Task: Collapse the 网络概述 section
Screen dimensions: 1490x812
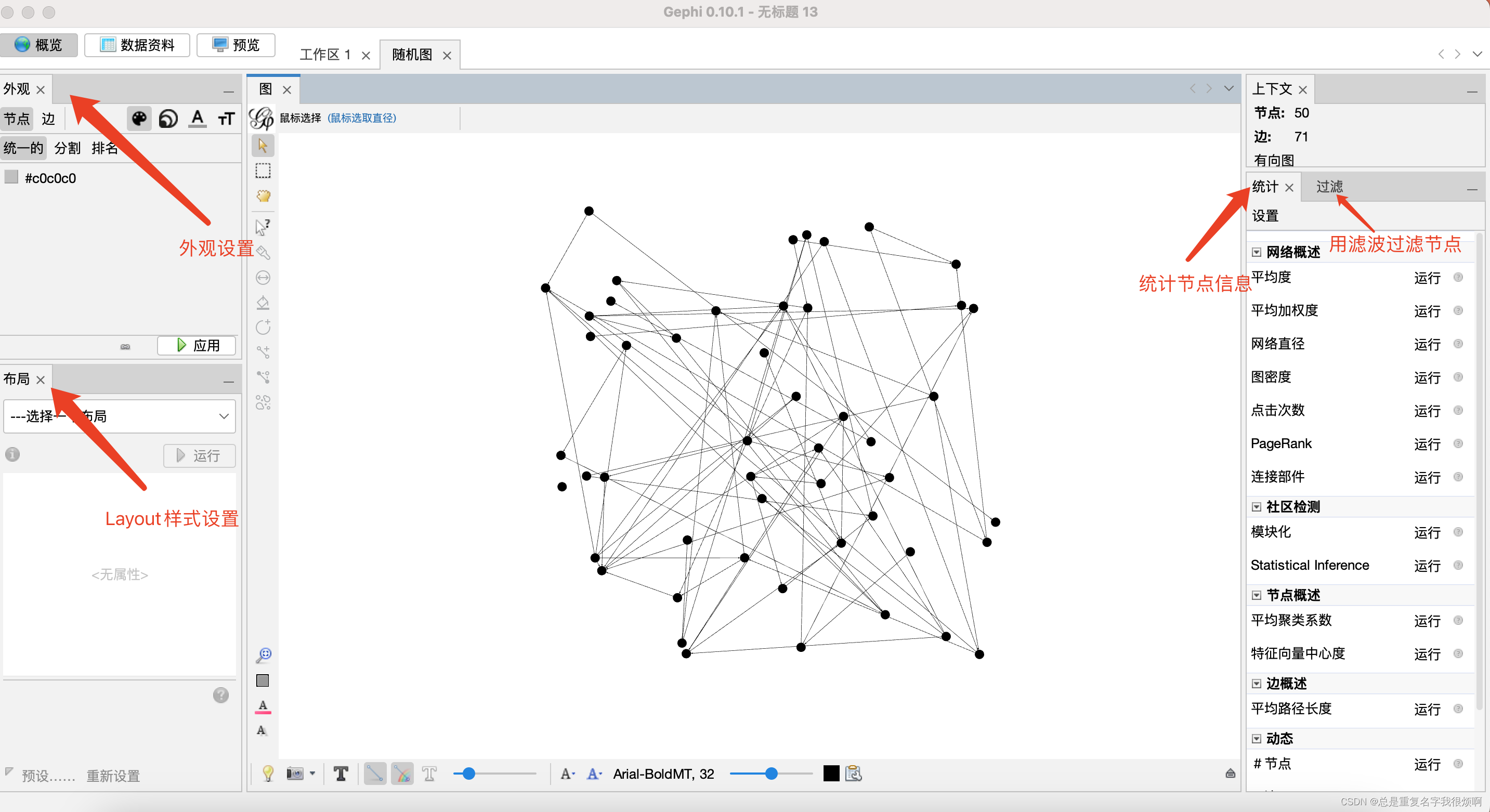Action: [x=1256, y=252]
